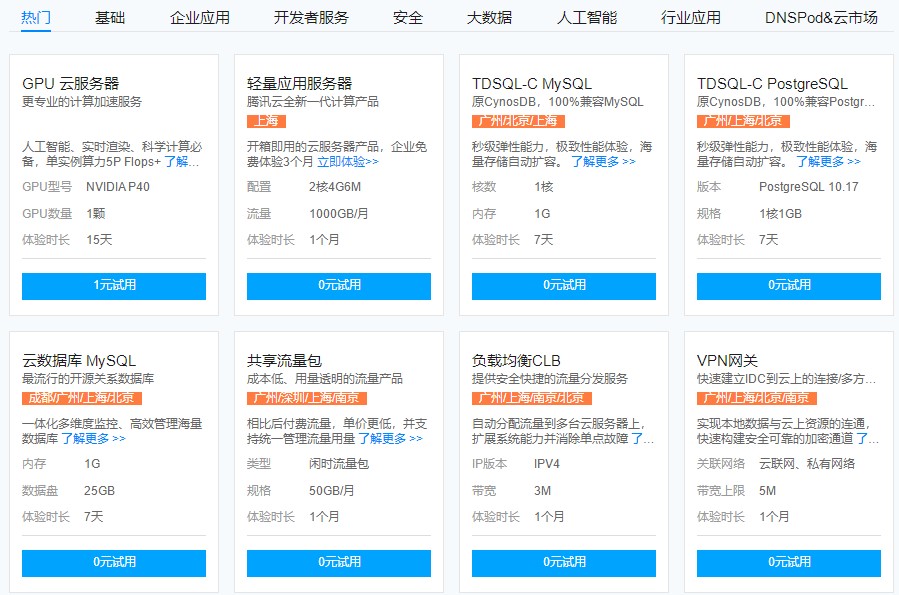Click the 广州/上海/北京/南京 region tag
The width and height of the screenshot is (899, 595).
757,398
